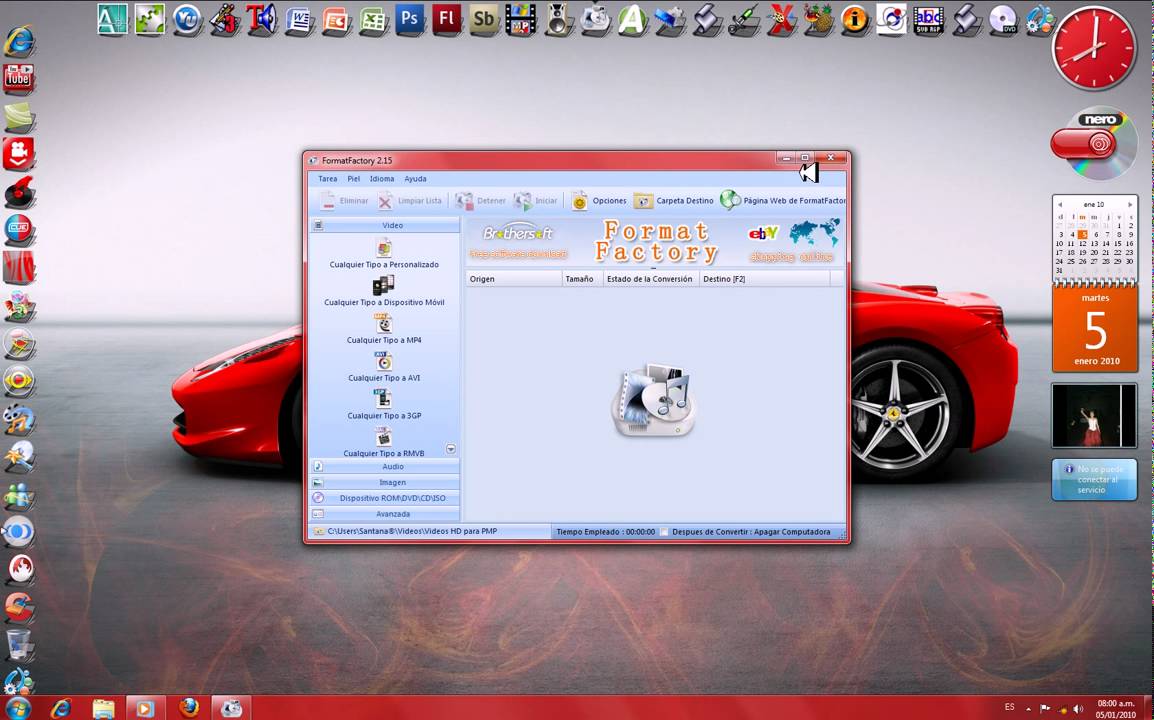Viewport: 1154px width, 720px height.
Task: Open Excel from the top dock
Action: pyautogui.click(x=373, y=20)
